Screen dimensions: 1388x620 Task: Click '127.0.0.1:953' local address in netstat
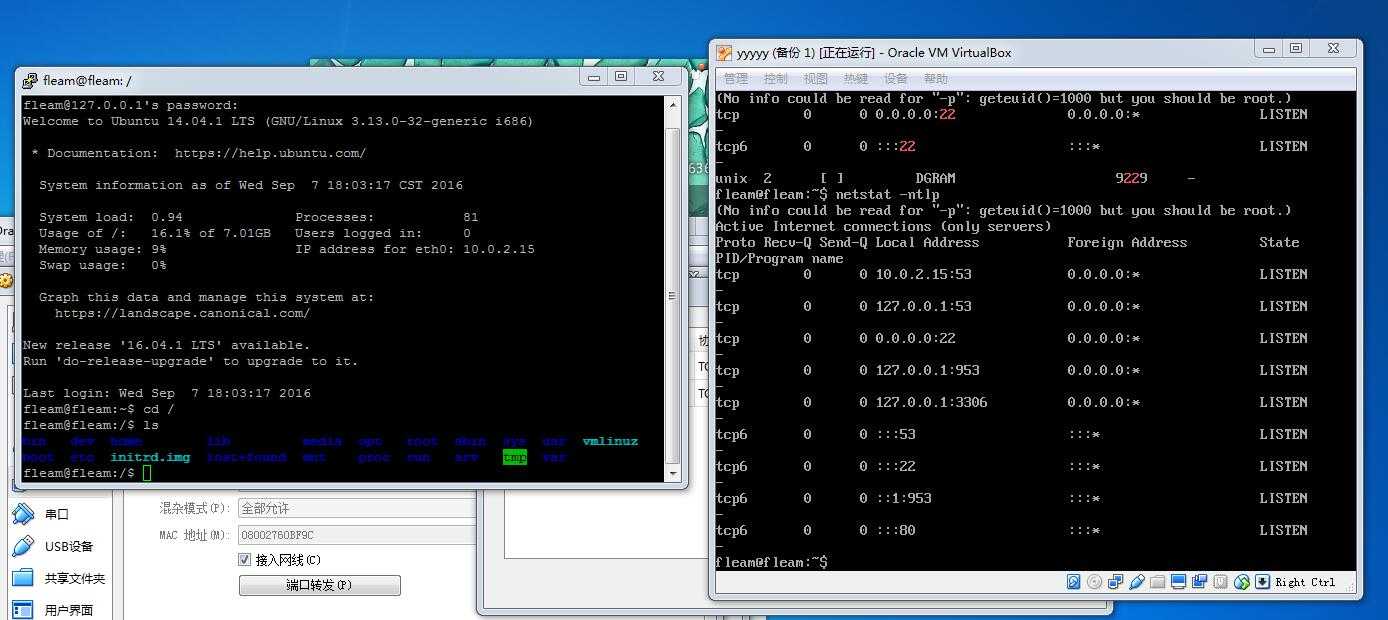click(927, 370)
